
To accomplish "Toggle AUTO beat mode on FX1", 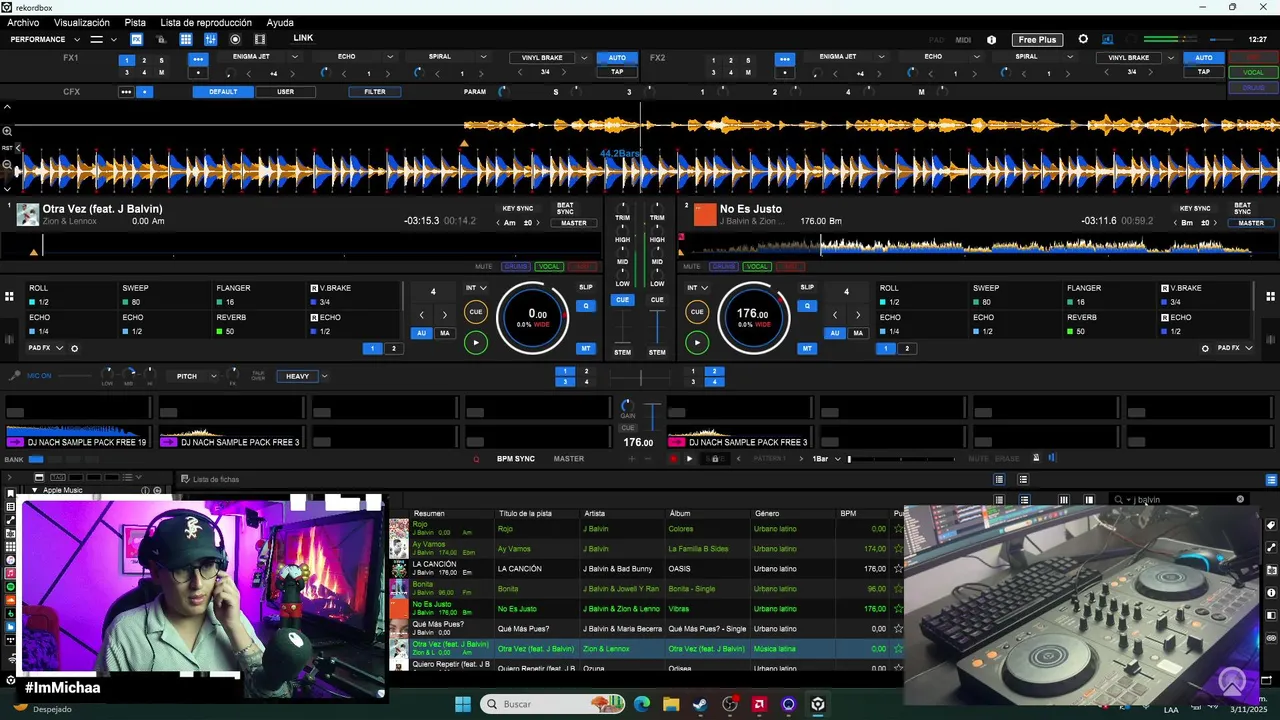I will tap(617, 58).
